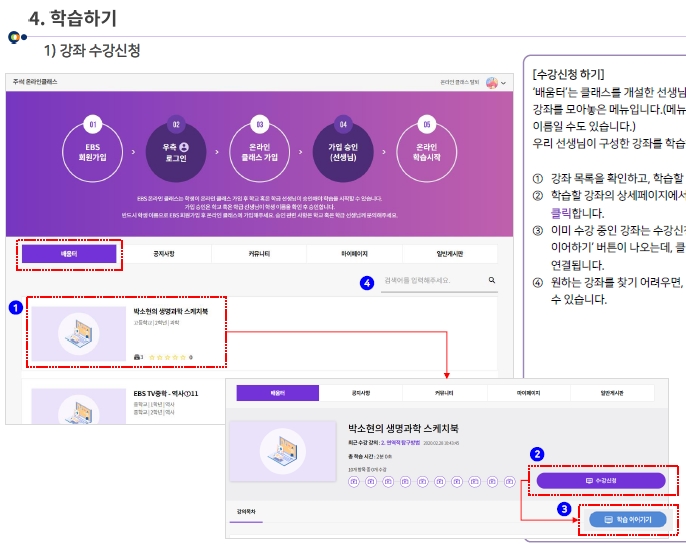Click the '수강신청' enroll button
The width and height of the screenshot is (686, 545).
(601, 480)
